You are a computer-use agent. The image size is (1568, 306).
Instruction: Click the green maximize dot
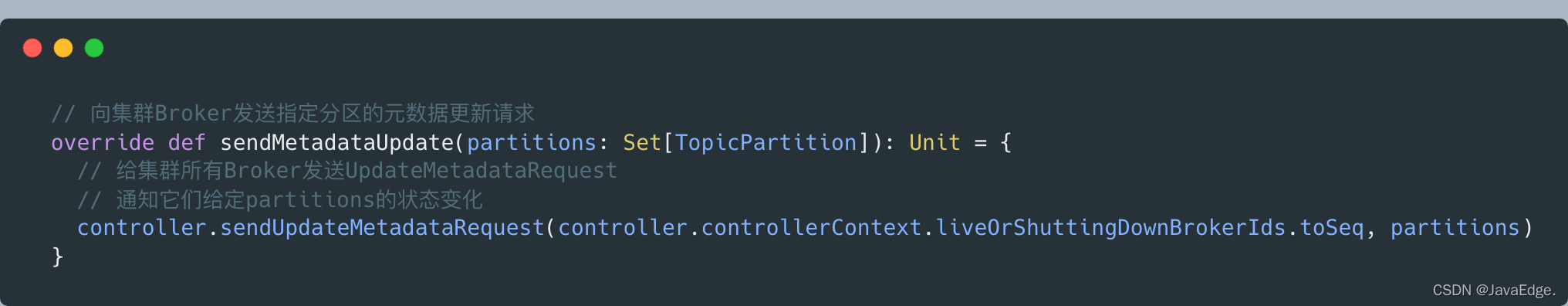[x=94, y=48]
